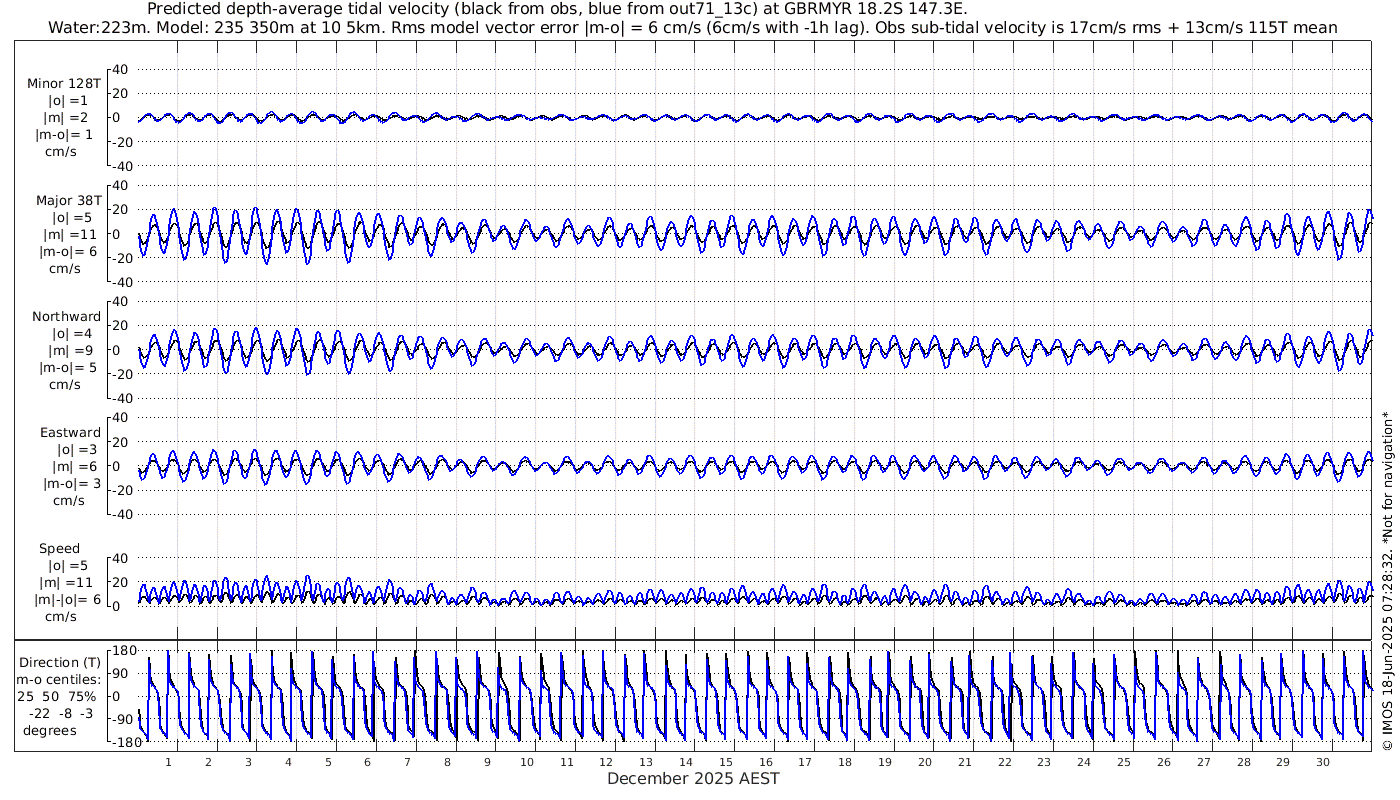
Task: Click "|o| =1" in the Minor panel
Action: pos(68,101)
